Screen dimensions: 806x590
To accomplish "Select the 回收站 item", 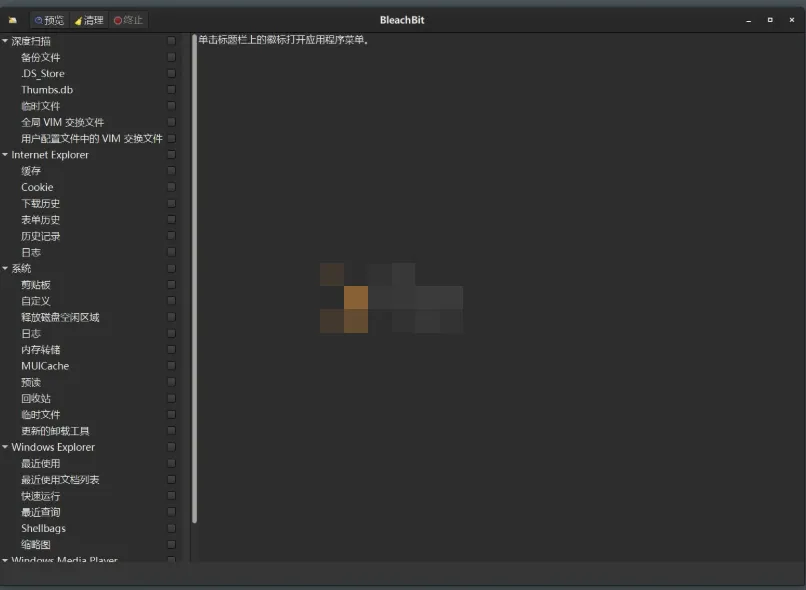I will tap(36, 398).
